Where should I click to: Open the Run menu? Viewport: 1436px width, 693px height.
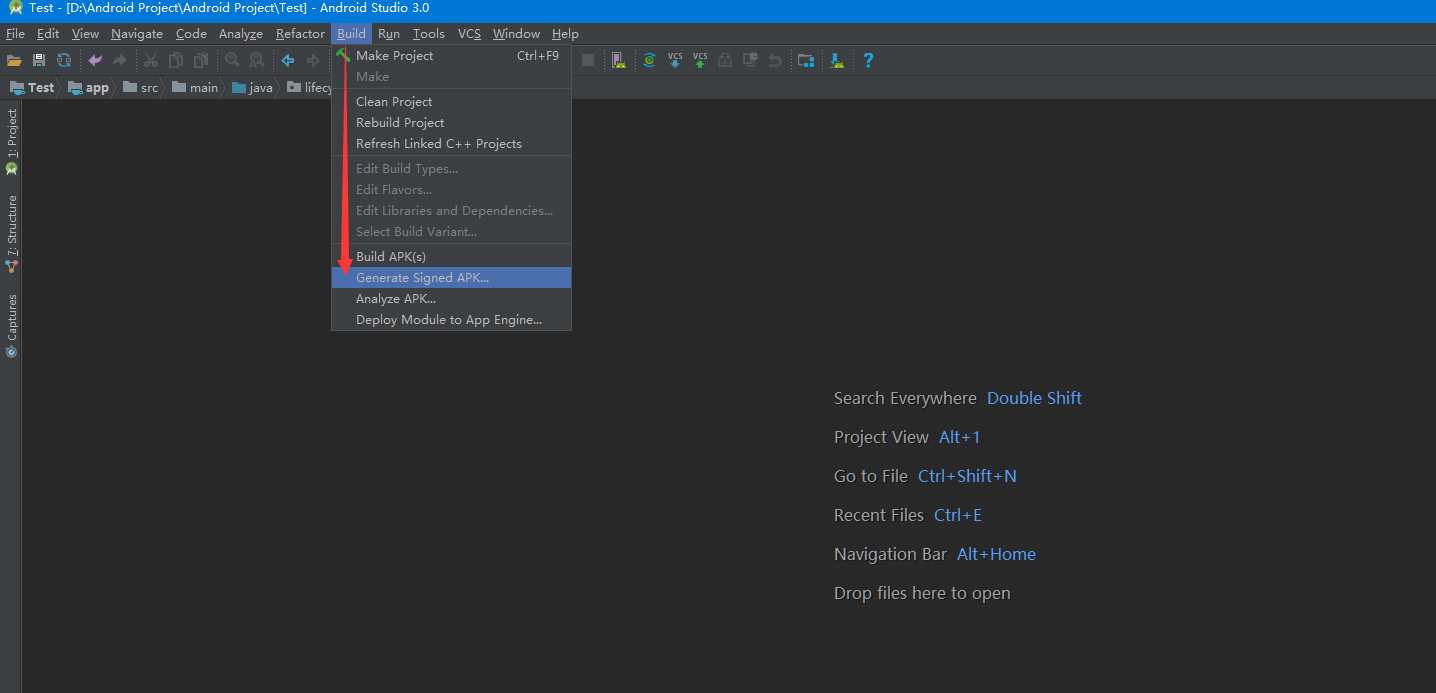tap(389, 34)
